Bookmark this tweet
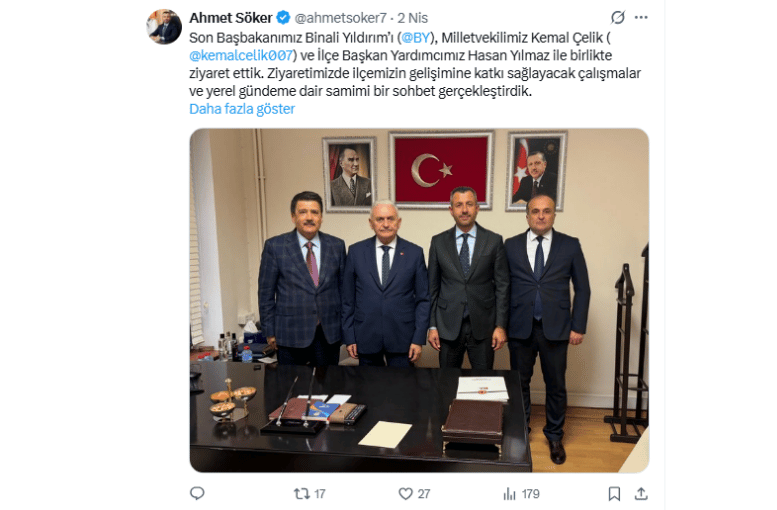The image size is (777, 510). coord(614,494)
